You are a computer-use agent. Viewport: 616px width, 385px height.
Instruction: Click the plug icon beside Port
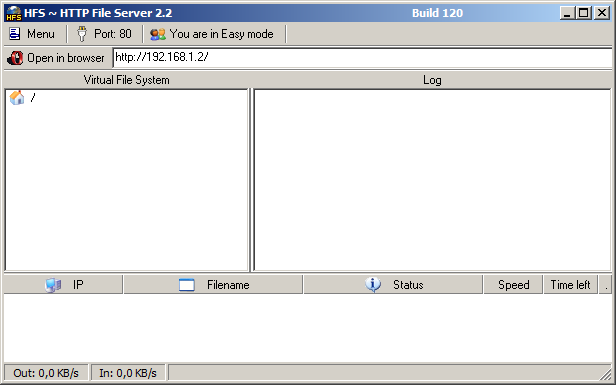(82, 34)
